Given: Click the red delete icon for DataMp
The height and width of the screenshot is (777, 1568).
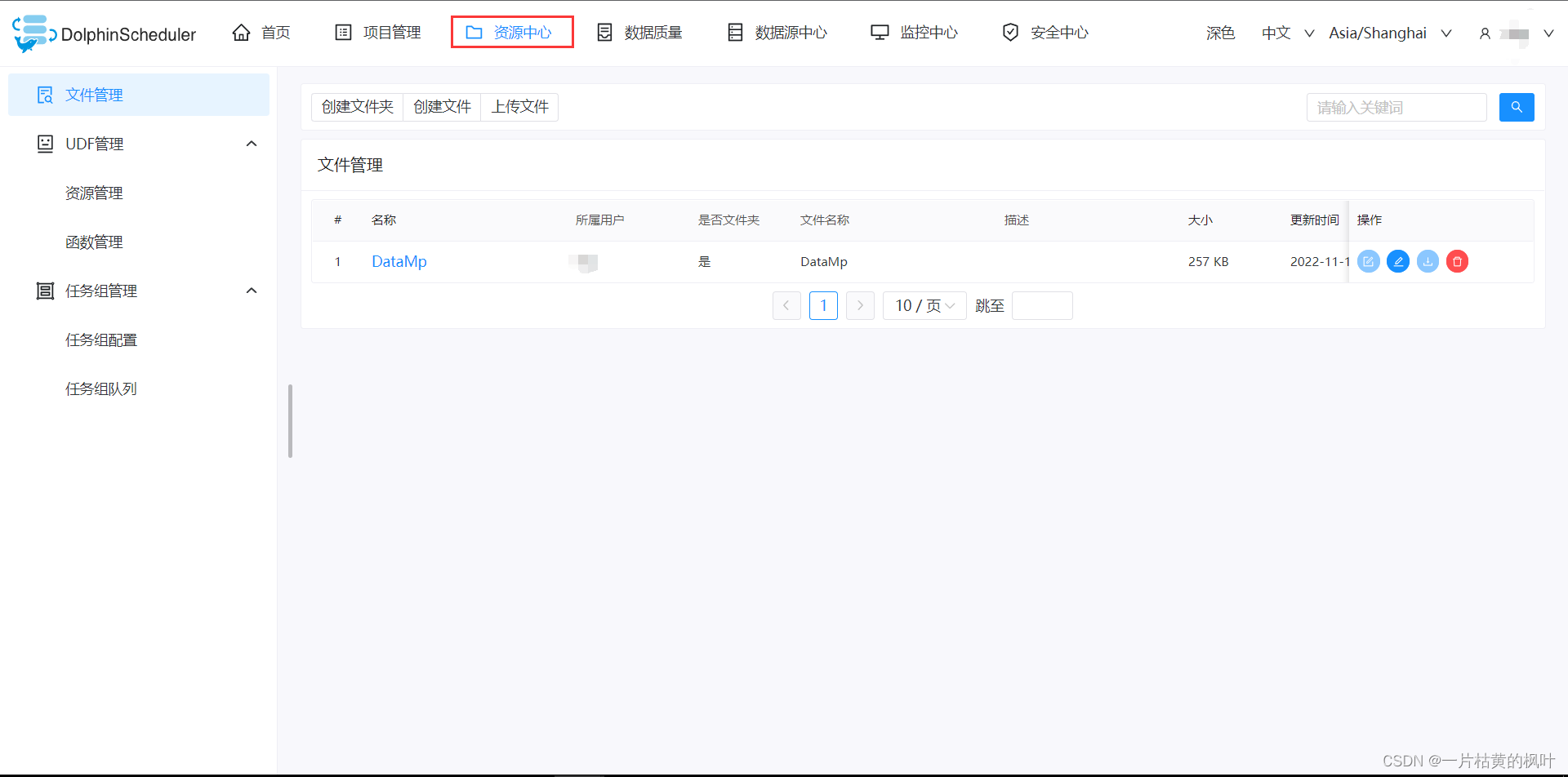Looking at the screenshot, I should [1457, 261].
